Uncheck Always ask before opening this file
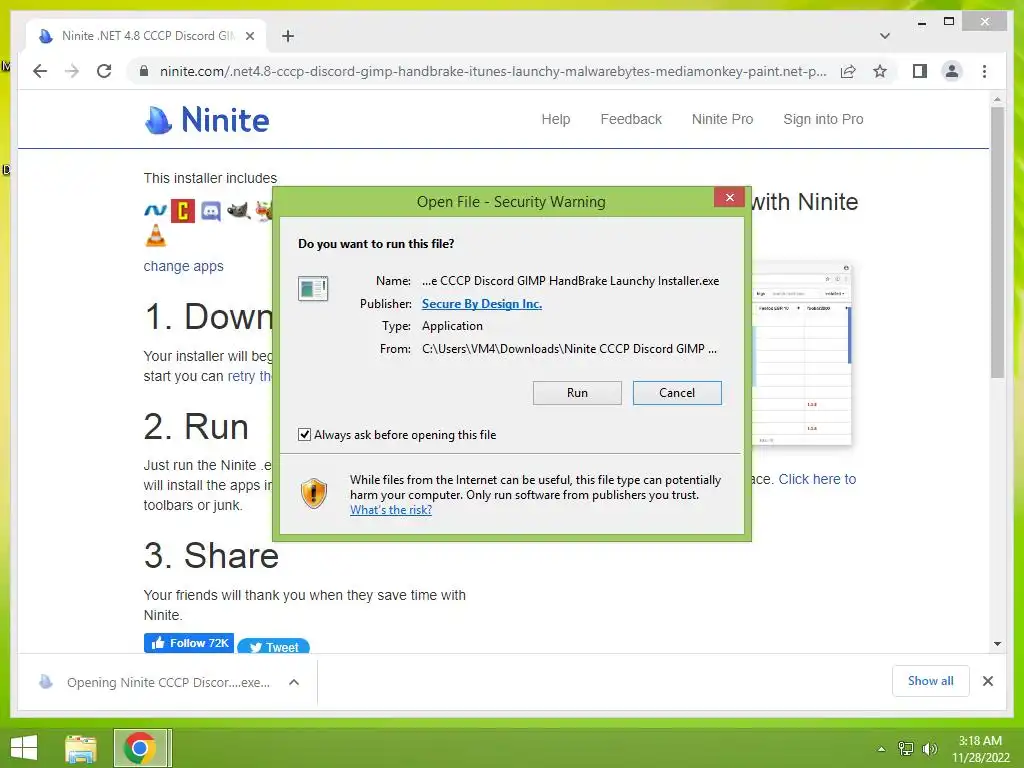Screen dimensions: 1024x768 (x=304, y=435)
